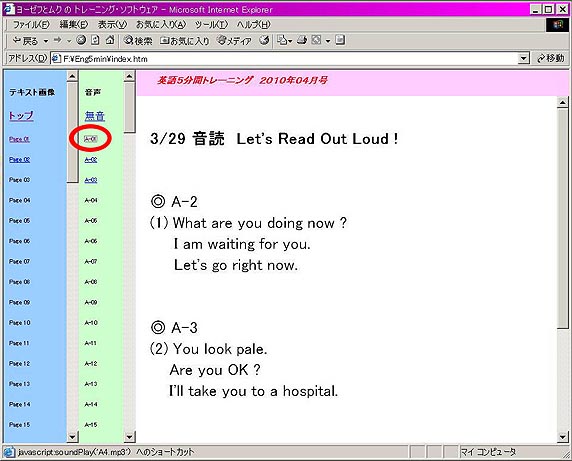Click the Print toolbar icon
This screenshot has height=461, width=572.
coord(302,40)
